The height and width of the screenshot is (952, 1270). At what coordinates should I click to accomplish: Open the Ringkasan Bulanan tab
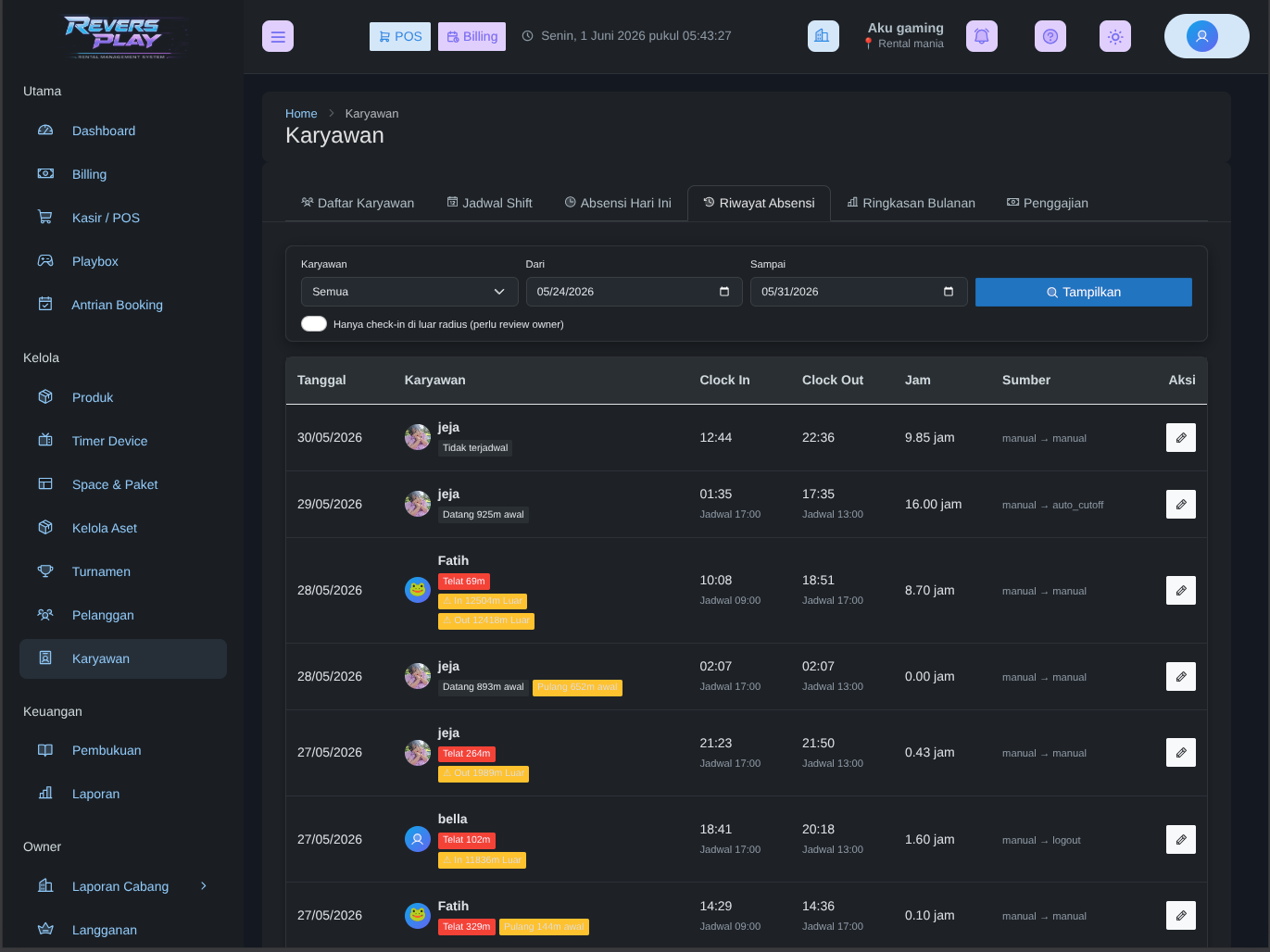(911, 203)
